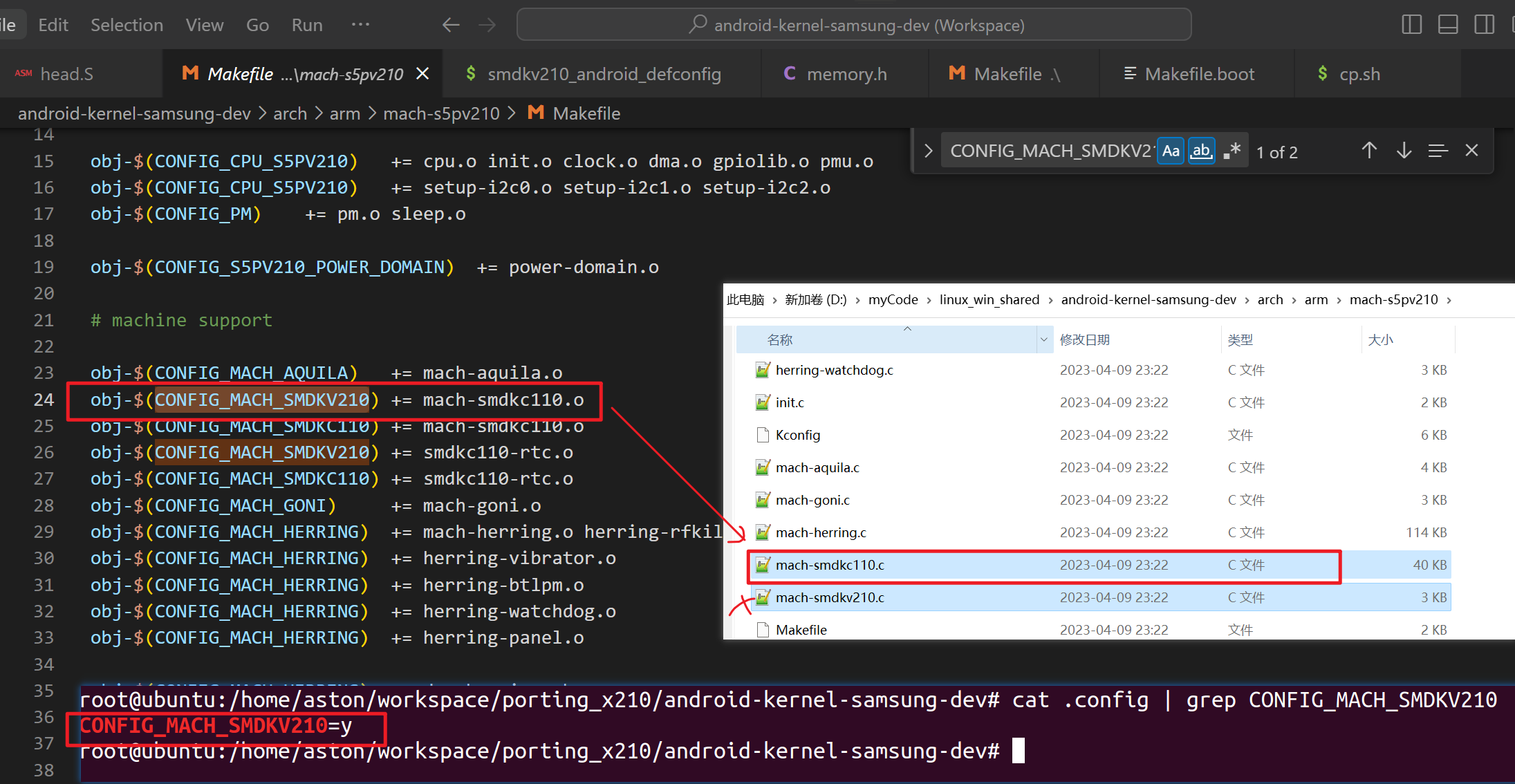Toggle primary side bar layout icon

[1411, 25]
